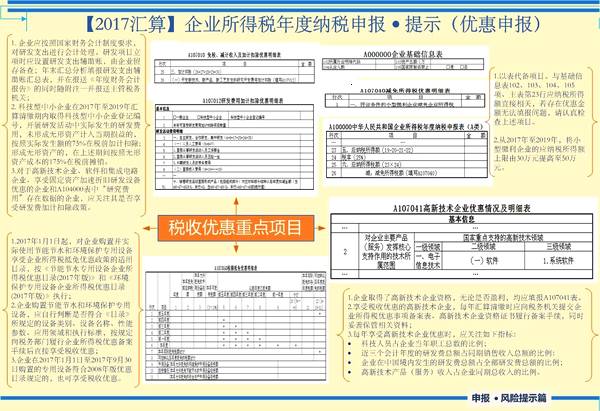Click the note beginning 2.科技型中小企业在2017年至2019年

[x=76, y=134]
